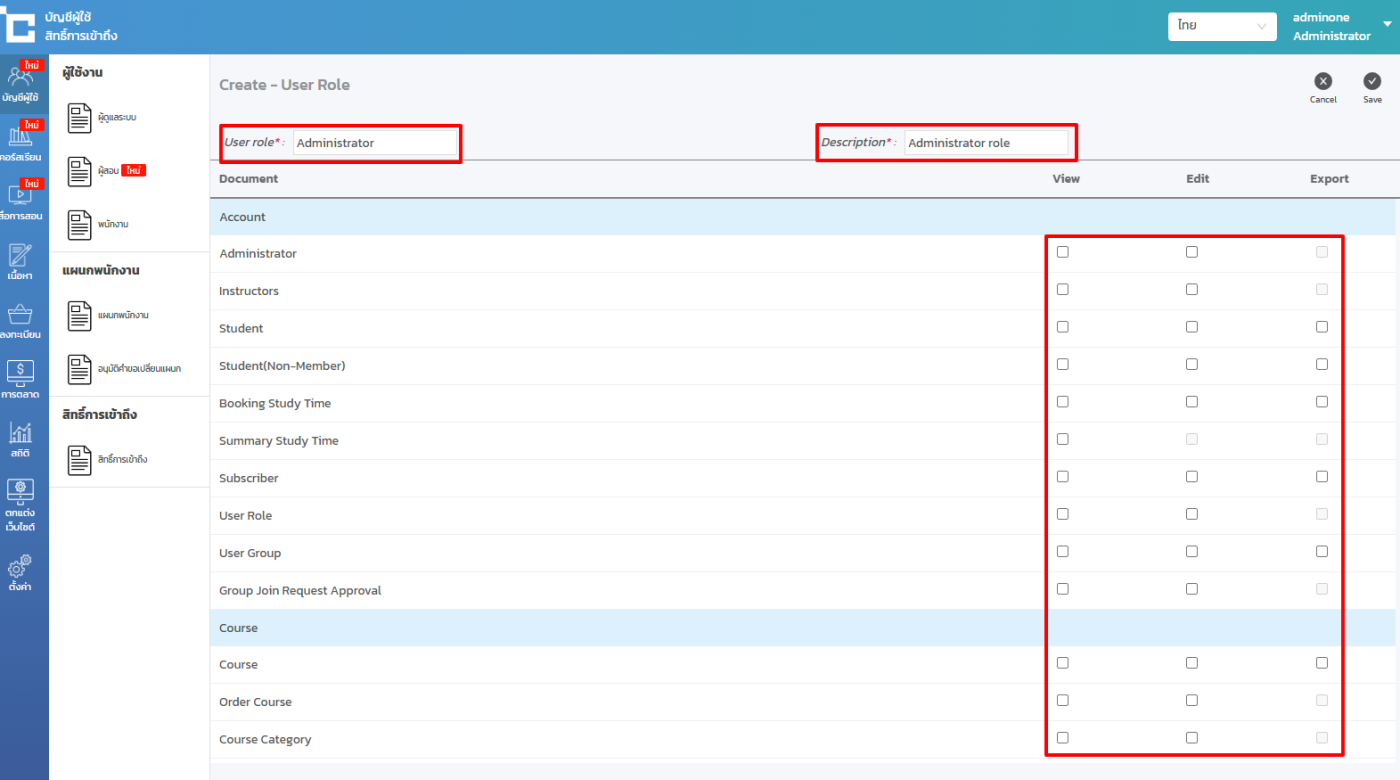1400x780 pixels.
Task: Tick Export permission for Student row
Action: [x=1322, y=327]
